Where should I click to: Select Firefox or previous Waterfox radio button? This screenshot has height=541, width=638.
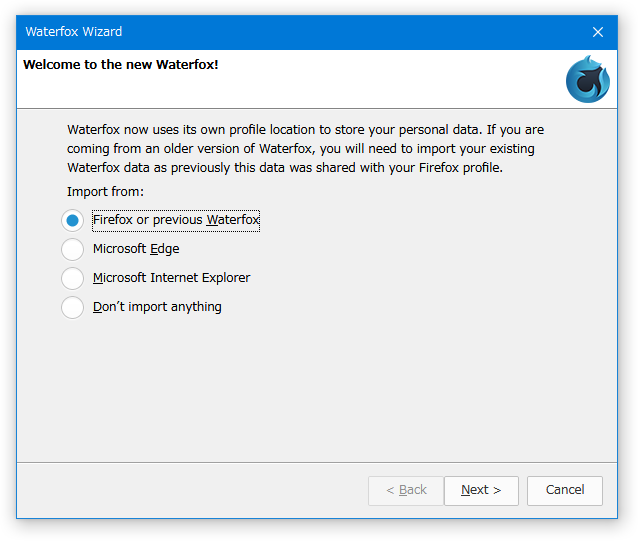coord(72,220)
